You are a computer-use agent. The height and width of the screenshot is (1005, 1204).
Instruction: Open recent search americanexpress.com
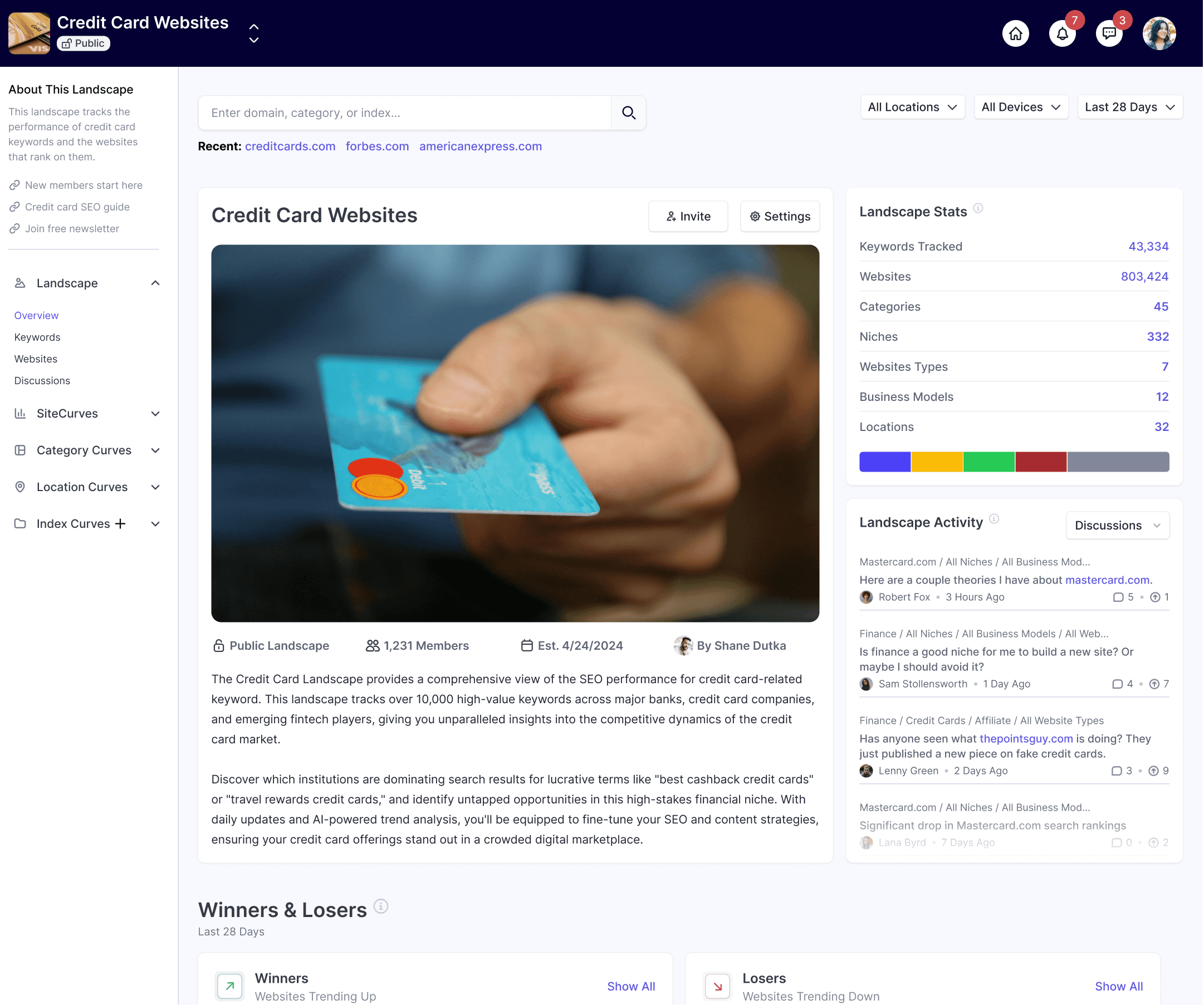(481, 146)
